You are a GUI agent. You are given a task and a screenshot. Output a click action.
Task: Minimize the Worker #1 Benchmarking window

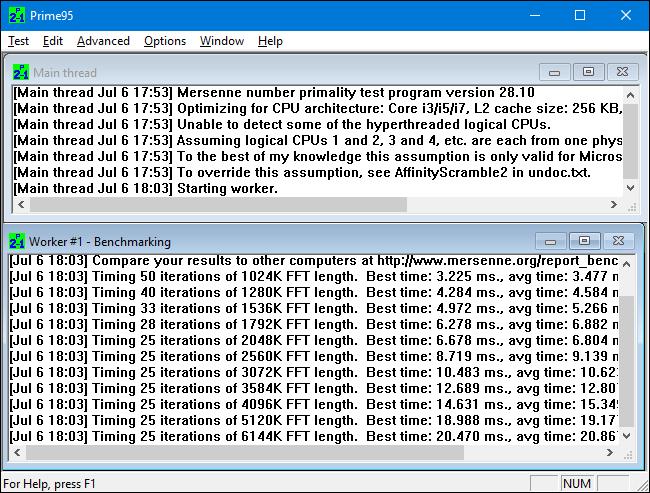(551, 241)
